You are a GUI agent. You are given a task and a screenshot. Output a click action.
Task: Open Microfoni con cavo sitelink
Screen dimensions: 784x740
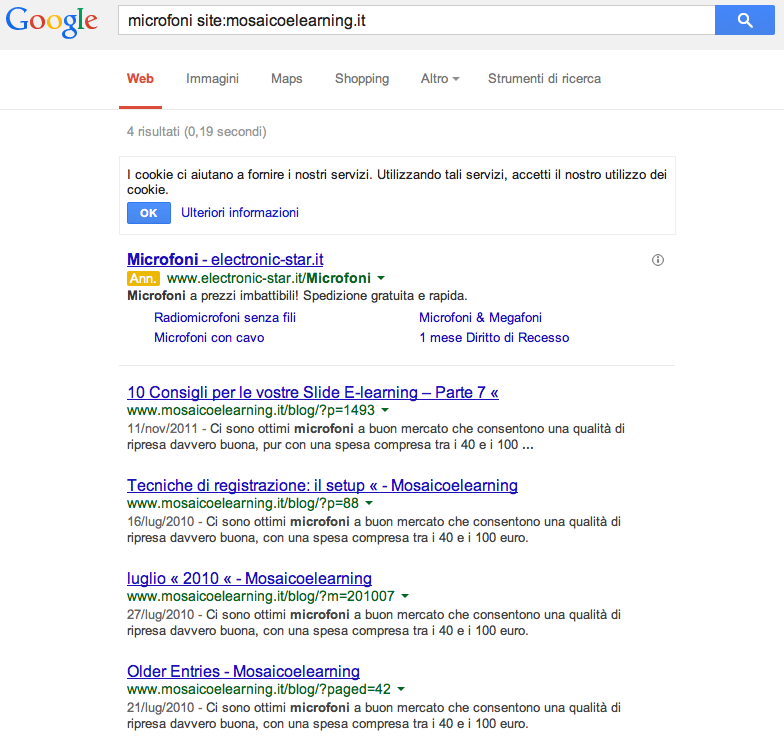209,338
